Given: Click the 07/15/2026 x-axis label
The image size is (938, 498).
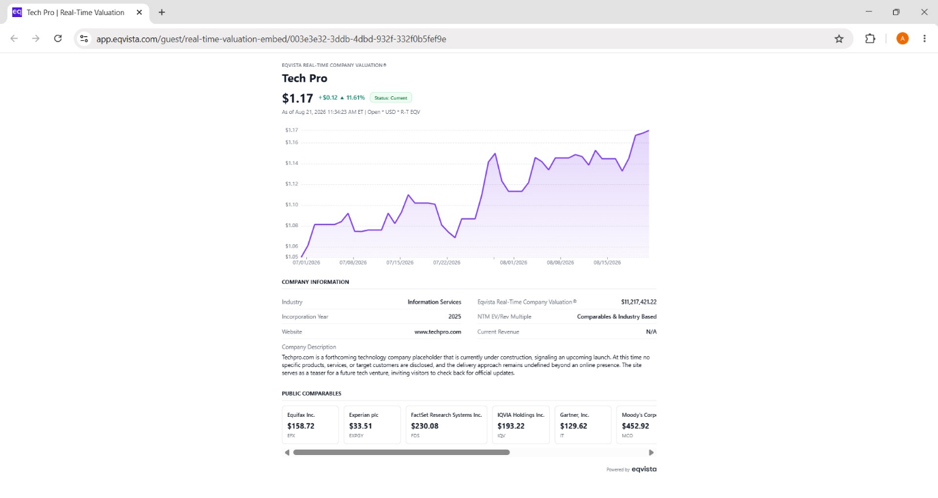Looking at the screenshot, I should pos(400,263).
